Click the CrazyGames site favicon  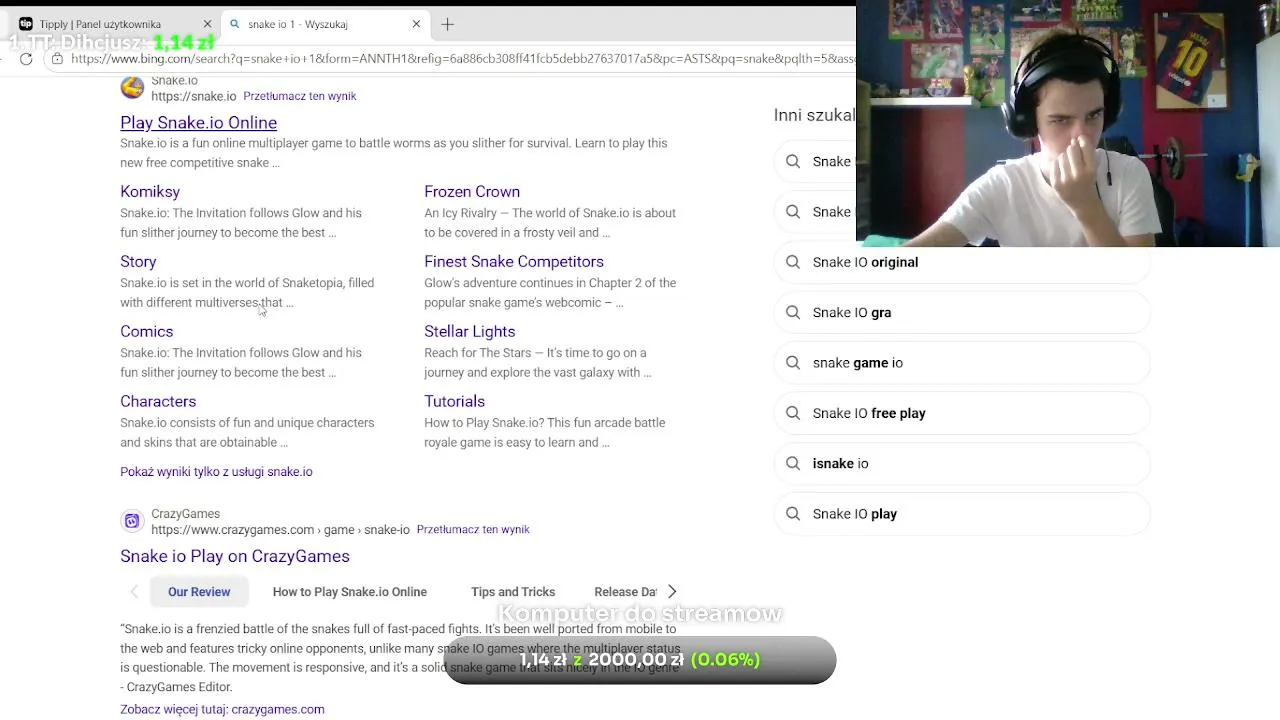point(132,521)
